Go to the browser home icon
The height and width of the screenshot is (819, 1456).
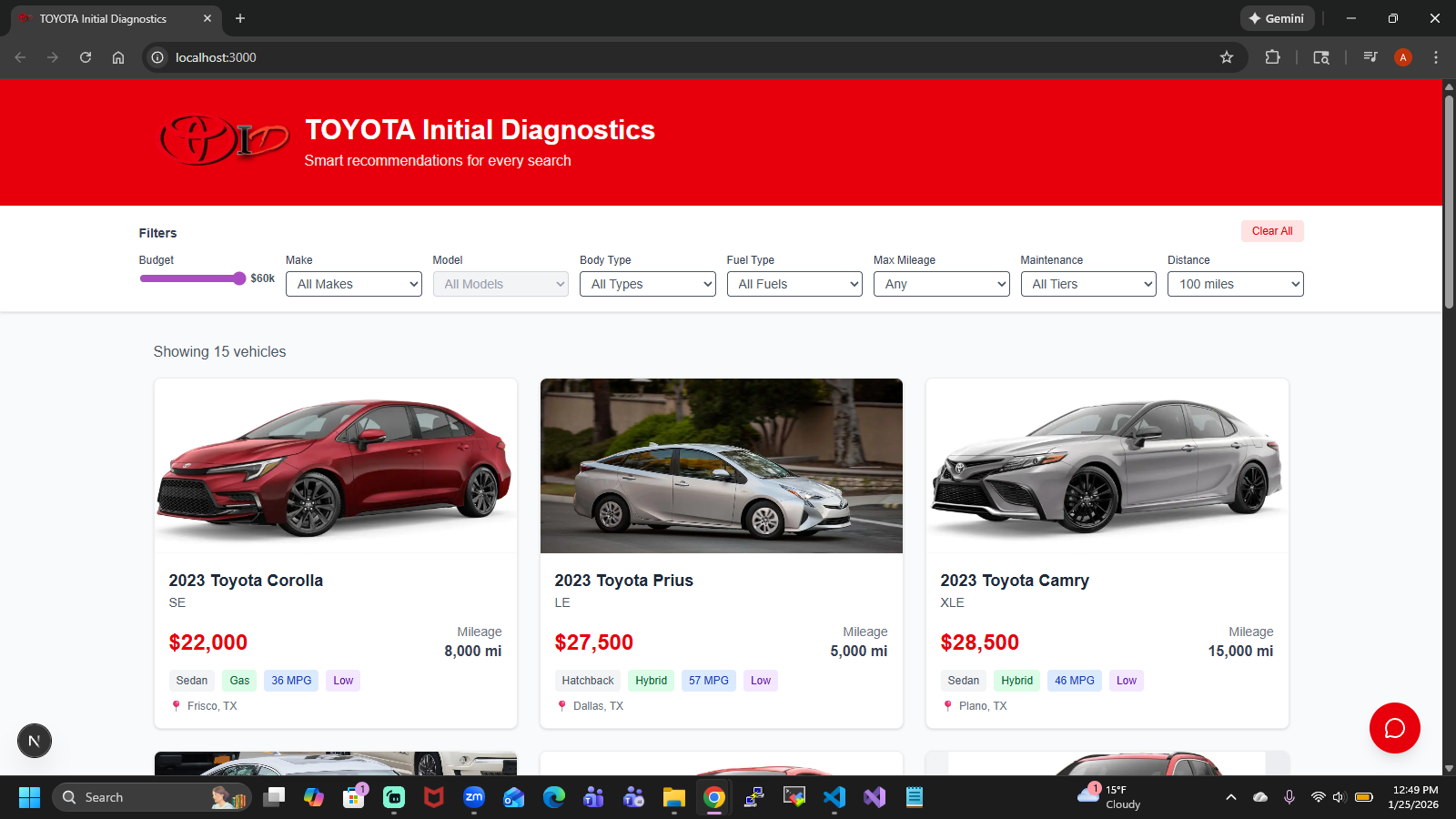click(x=118, y=57)
